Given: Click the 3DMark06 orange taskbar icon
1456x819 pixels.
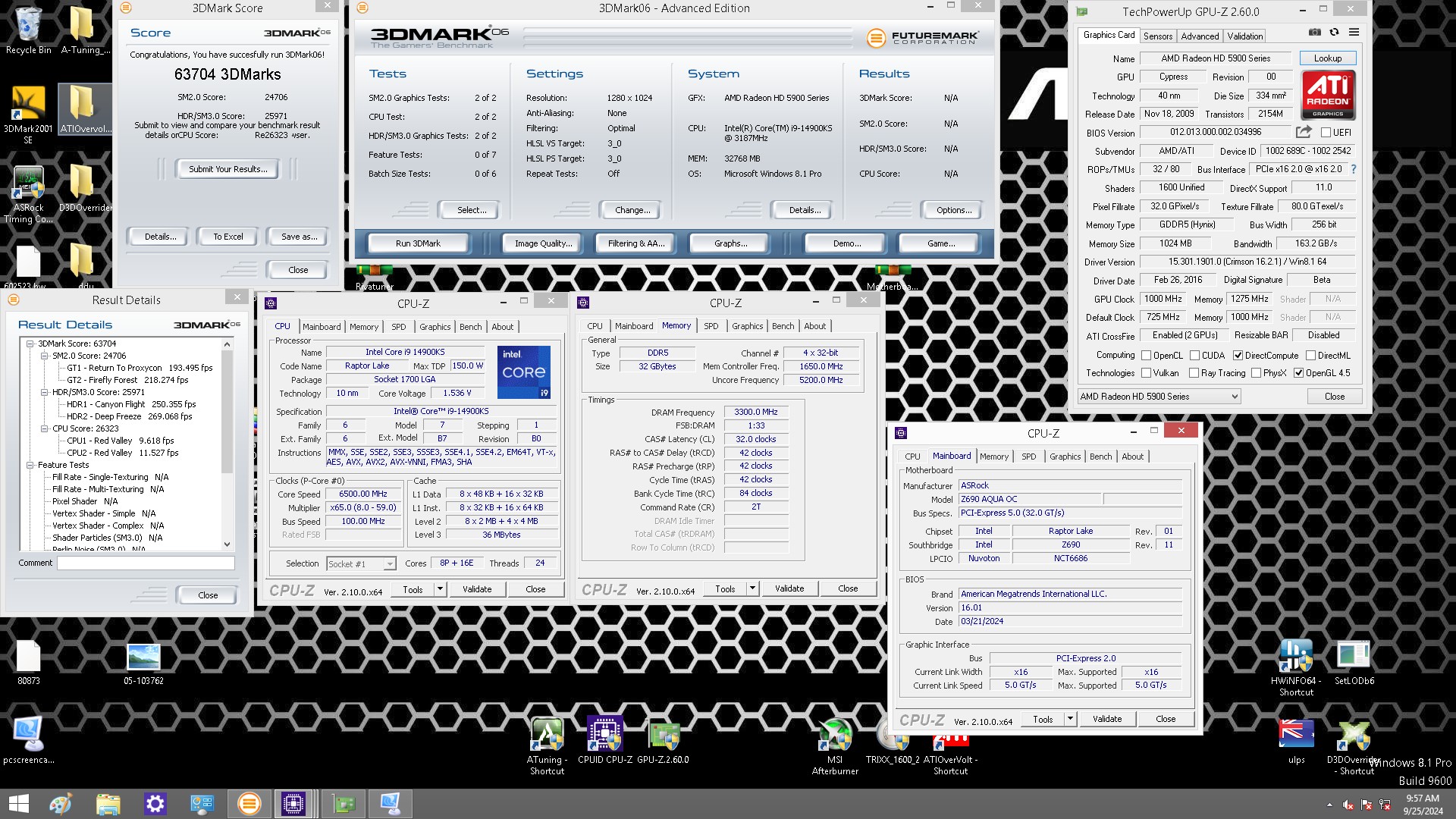Looking at the screenshot, I should (249, 803).
